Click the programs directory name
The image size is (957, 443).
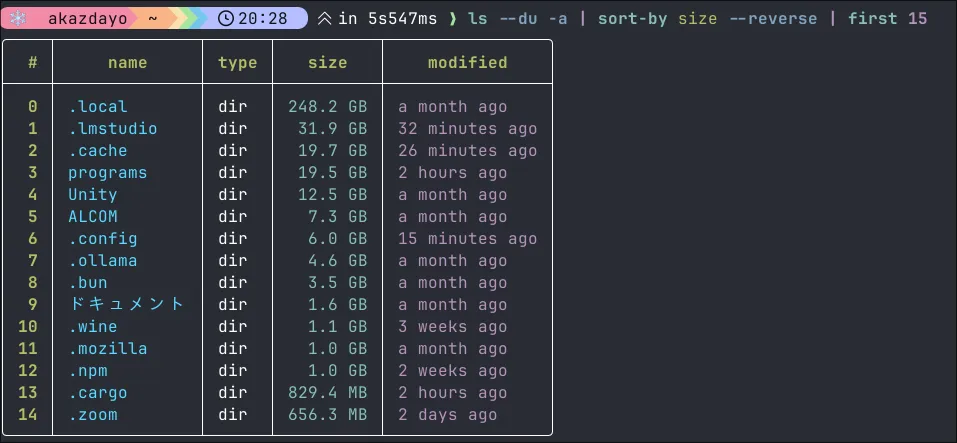coord(107,173)
